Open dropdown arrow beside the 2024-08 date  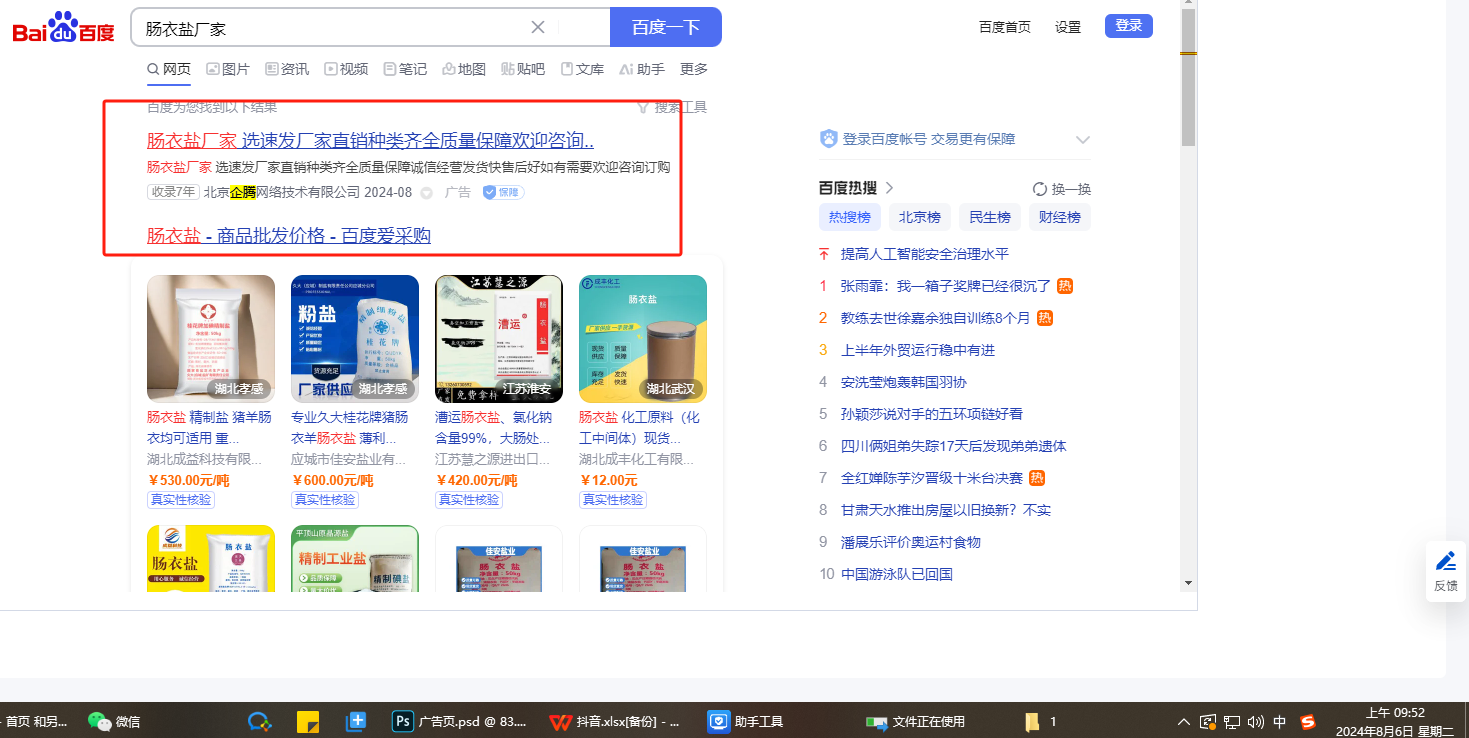click(426, 193)
